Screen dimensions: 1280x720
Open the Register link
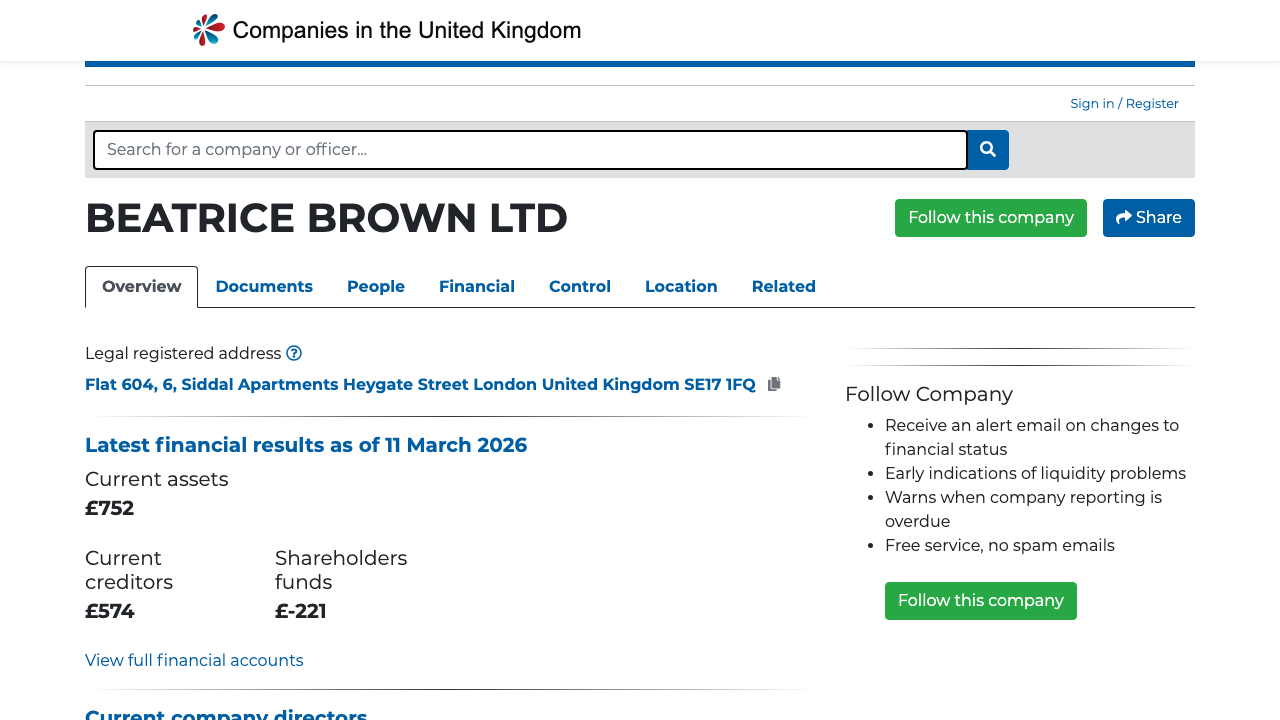1151,103
